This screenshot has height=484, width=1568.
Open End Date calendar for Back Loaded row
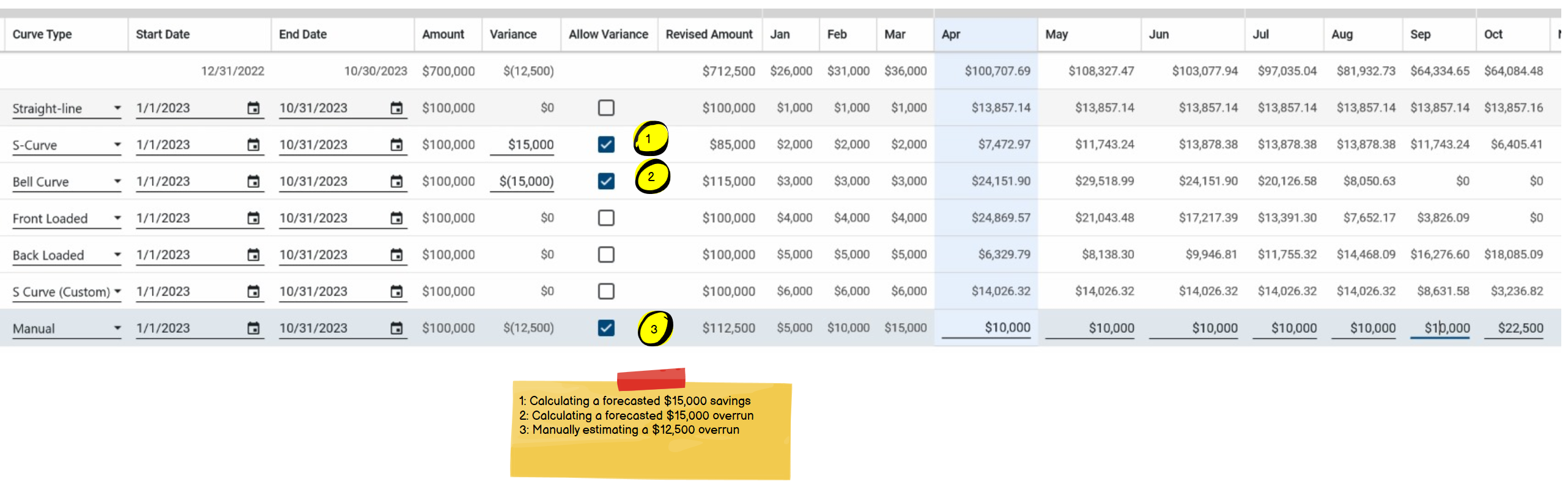396,255
